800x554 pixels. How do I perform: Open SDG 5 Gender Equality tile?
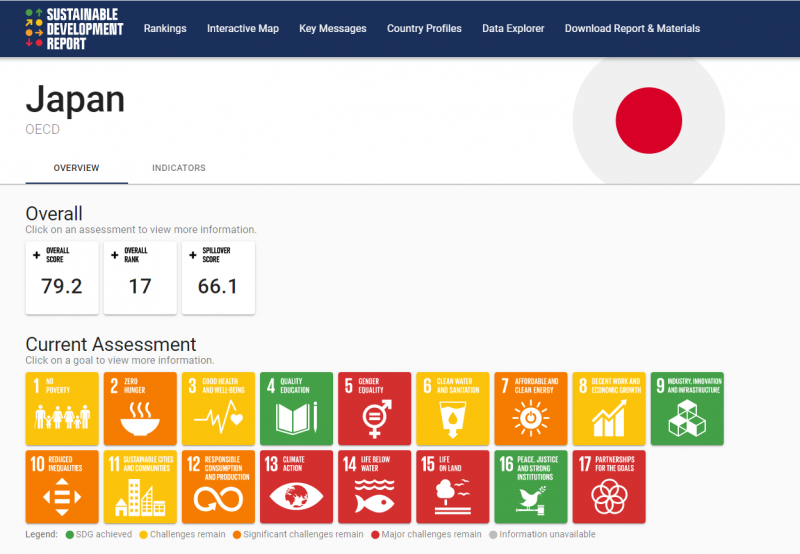point(374,409)
